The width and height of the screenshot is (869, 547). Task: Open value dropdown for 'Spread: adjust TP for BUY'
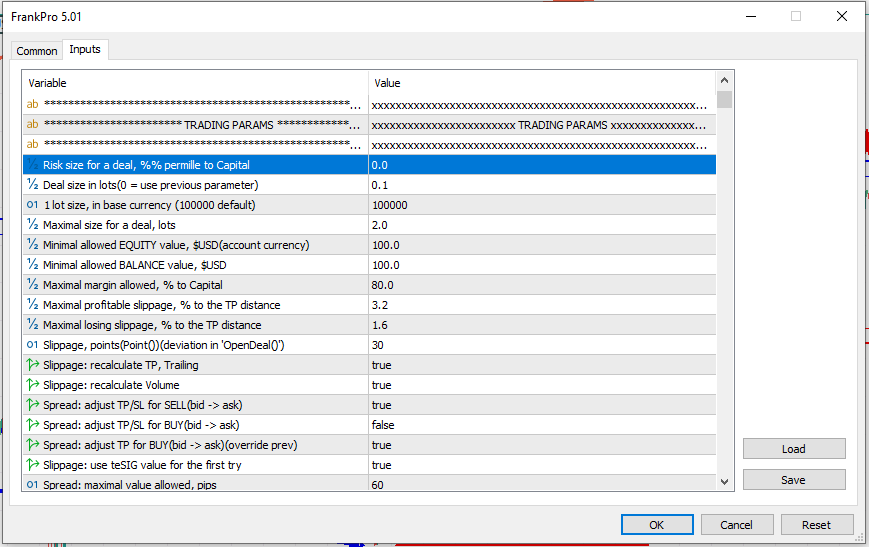[541, 445]
